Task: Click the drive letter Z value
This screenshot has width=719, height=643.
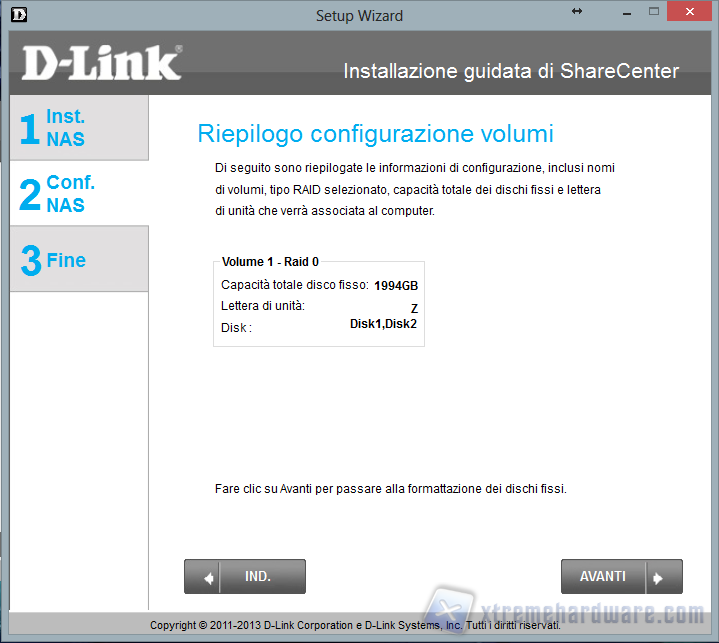Action: pyautogui.click(x=414, y=309)
